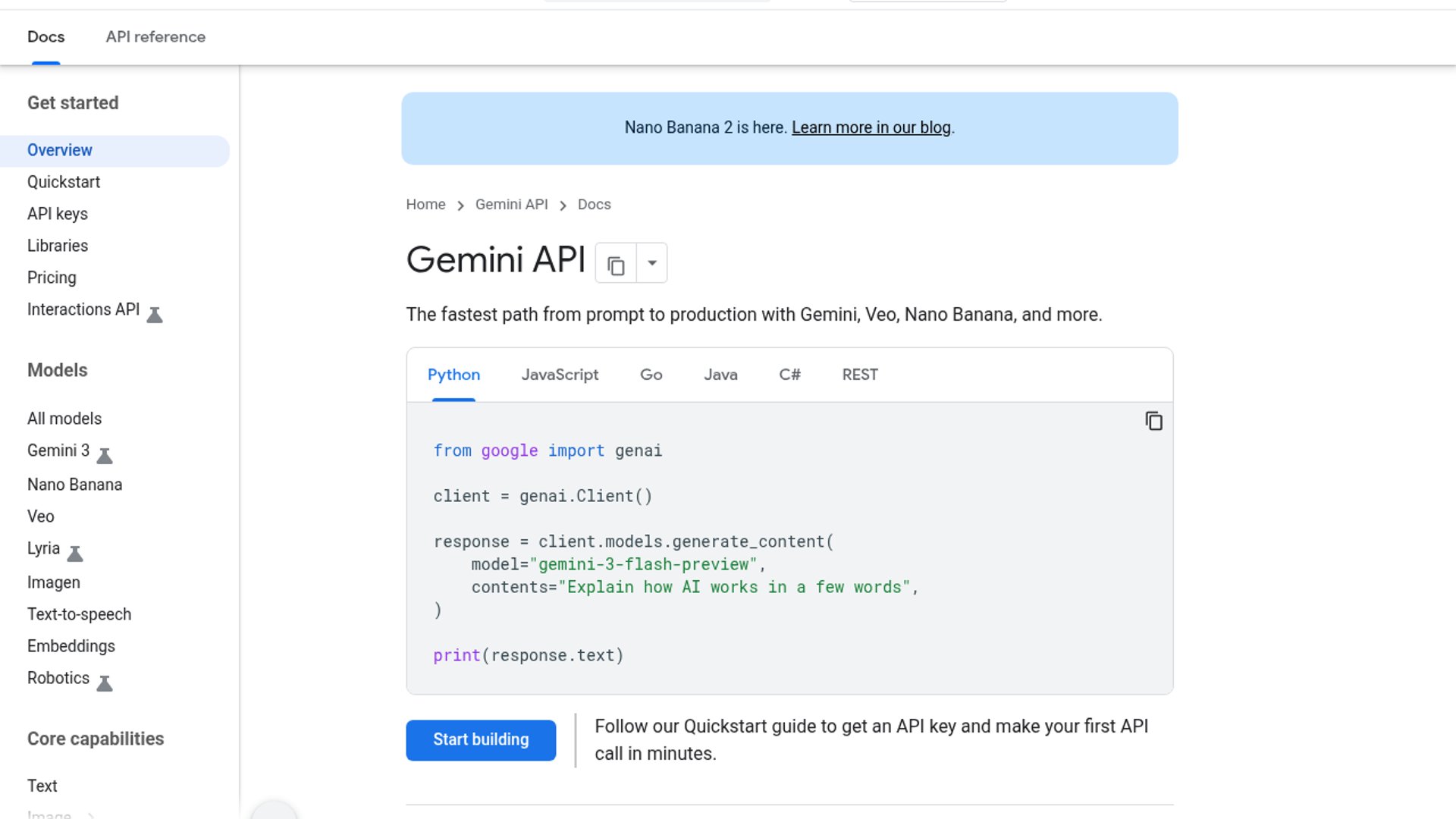The image size is (1456, 819).
Task: Expand the Image section in sidebar
Action: tap(91, 815)
